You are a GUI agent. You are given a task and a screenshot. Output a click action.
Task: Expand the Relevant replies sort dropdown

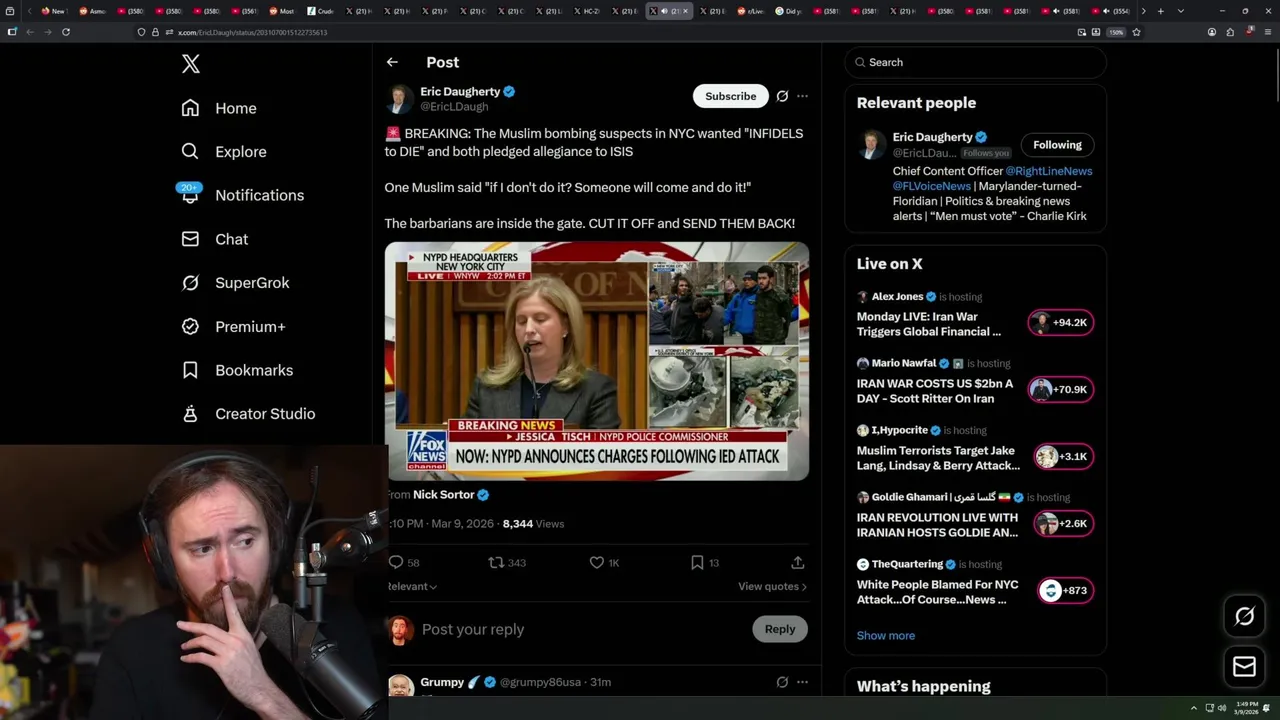pyautogui.click(x=412, y=587)
